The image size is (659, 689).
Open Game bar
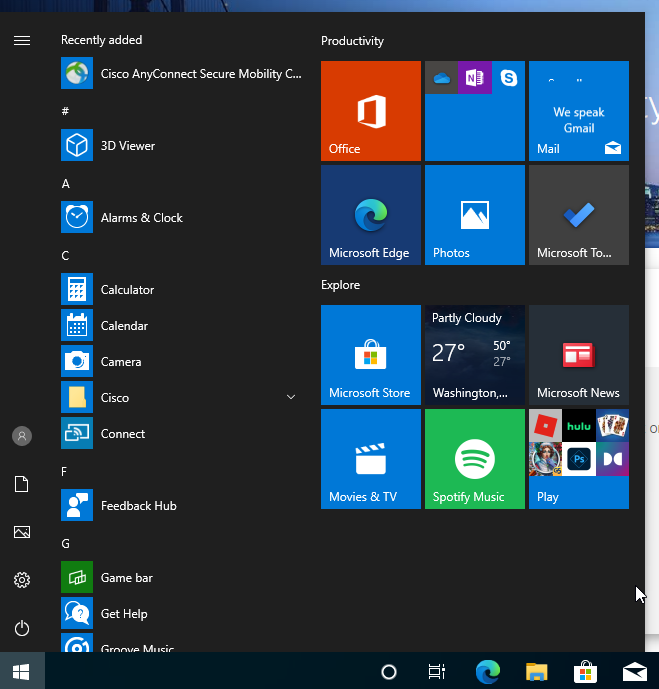pyautogui.click(x=181, y=578)
